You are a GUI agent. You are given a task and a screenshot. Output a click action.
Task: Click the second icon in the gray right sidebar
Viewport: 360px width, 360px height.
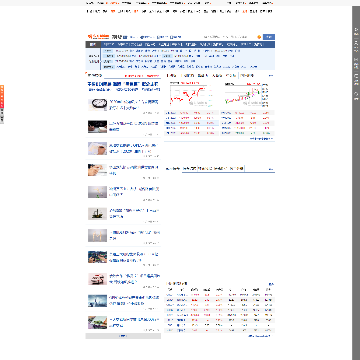coord(356,45)
